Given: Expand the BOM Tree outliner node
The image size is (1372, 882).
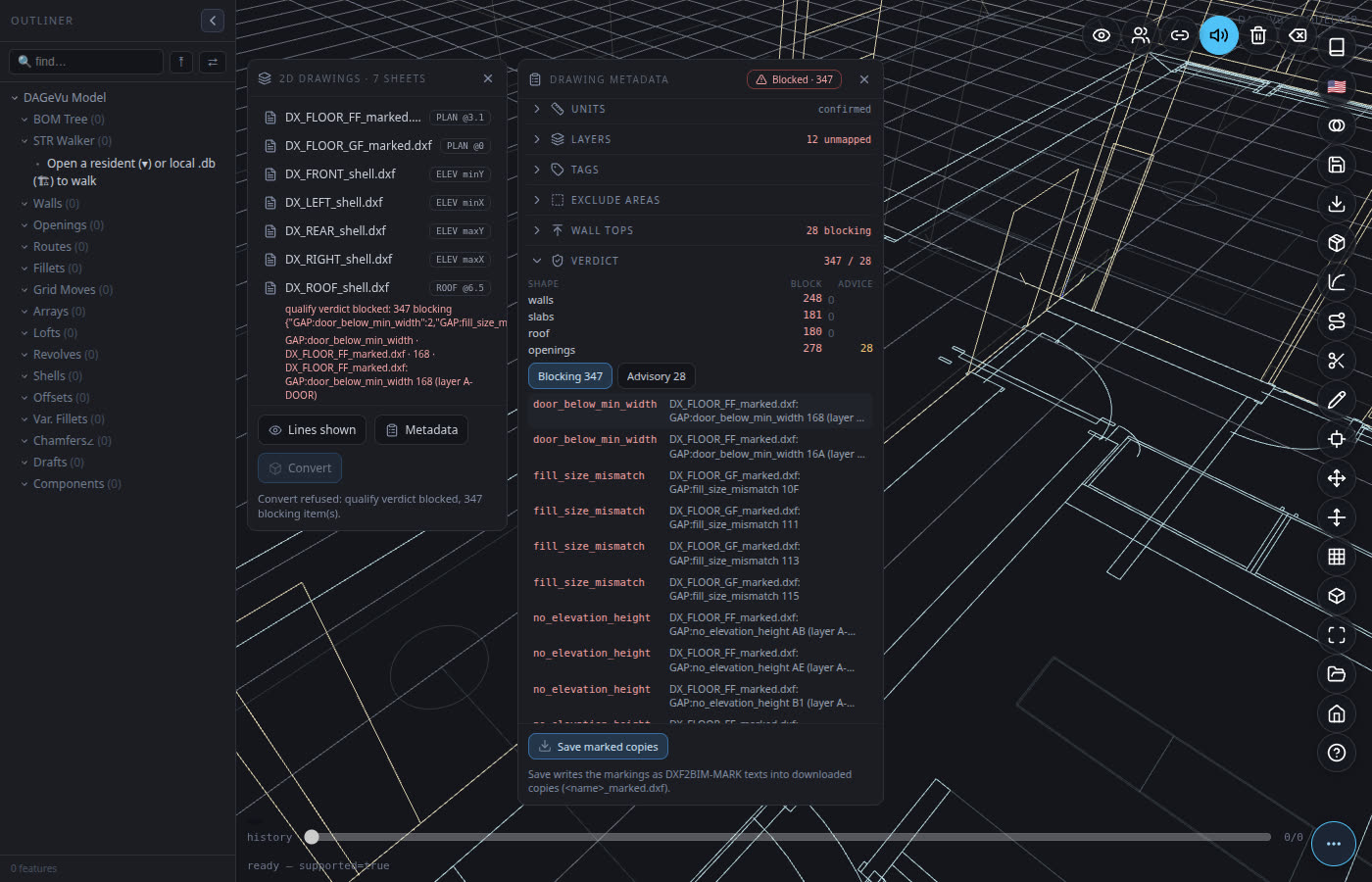Looking at the screenshot, I should pos(24,120).
